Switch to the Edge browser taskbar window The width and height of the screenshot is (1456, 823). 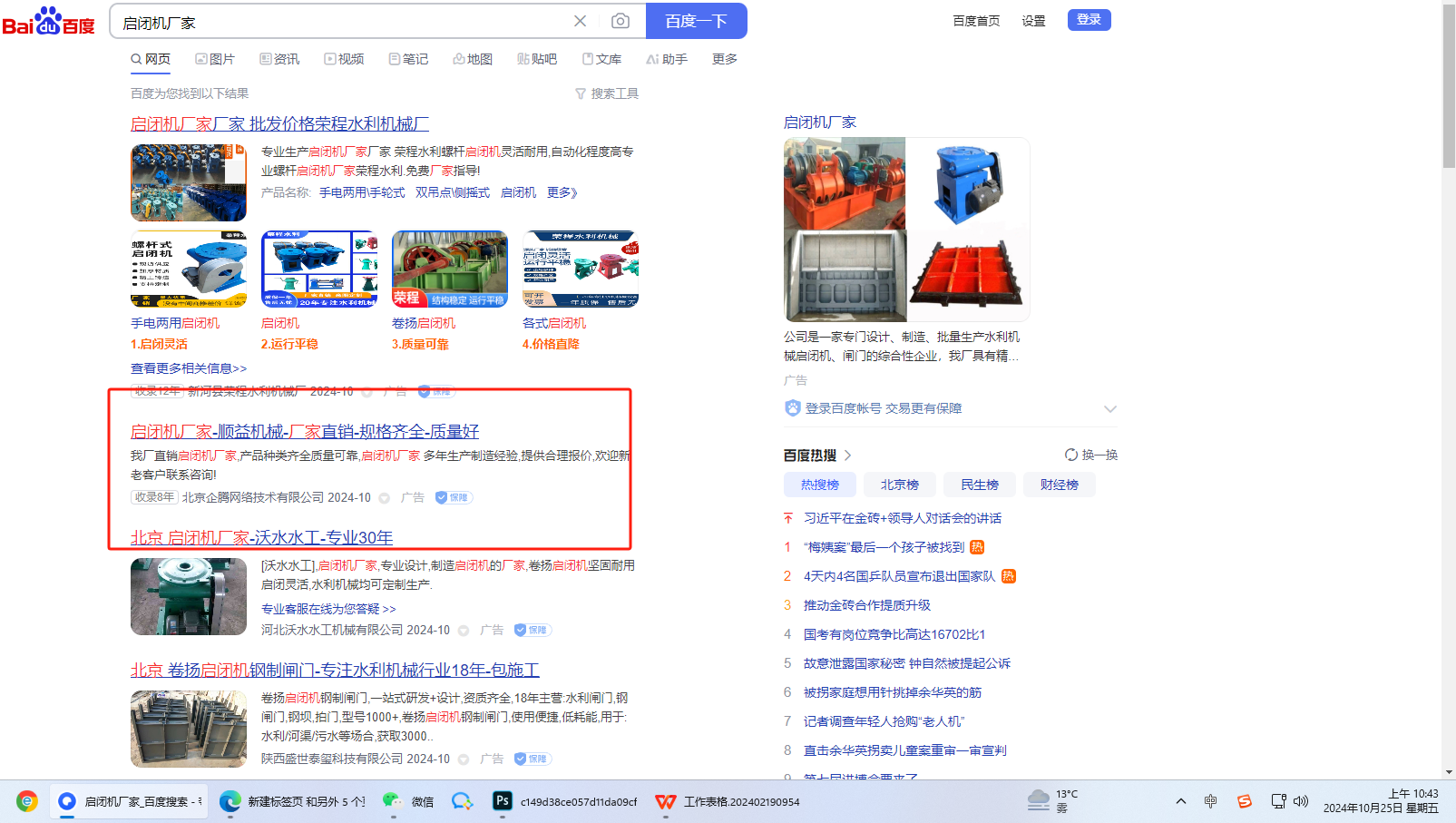click(292, 801)
